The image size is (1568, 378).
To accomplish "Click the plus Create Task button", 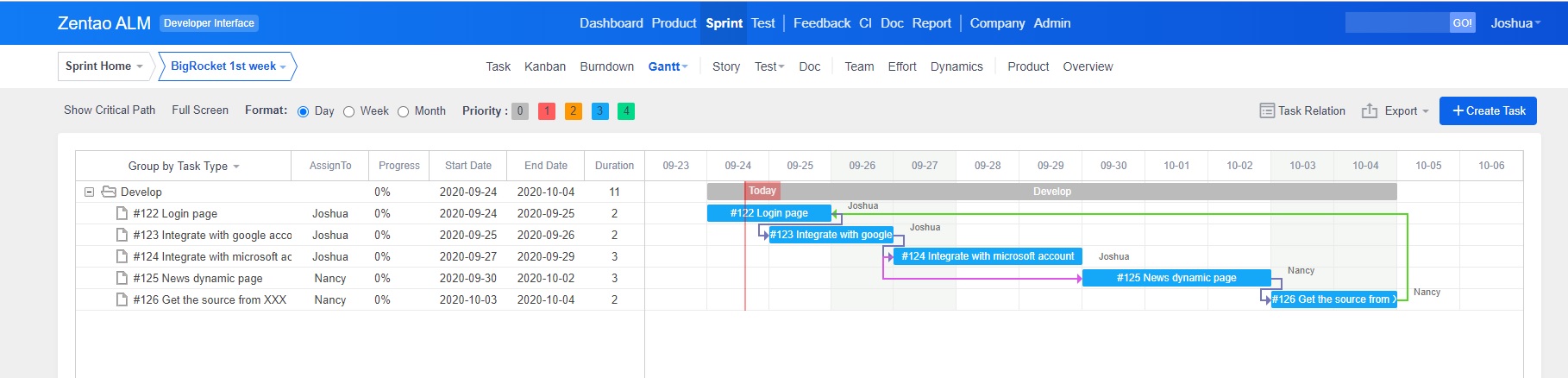I will click(1488, 110).
